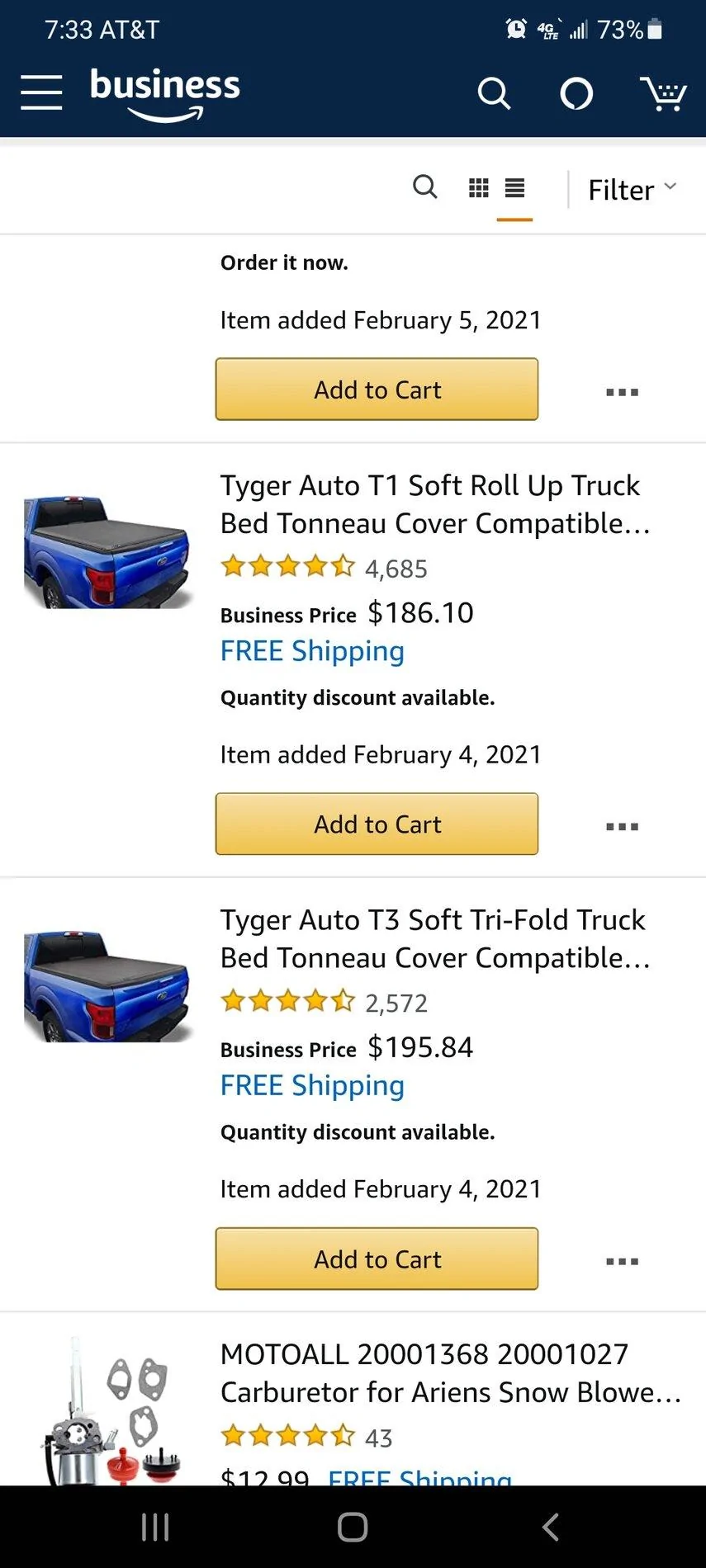Viewport: 706px width, 1568px height.
Task: Search within this list using magnifier icon
Action: (x=425, y=187)
